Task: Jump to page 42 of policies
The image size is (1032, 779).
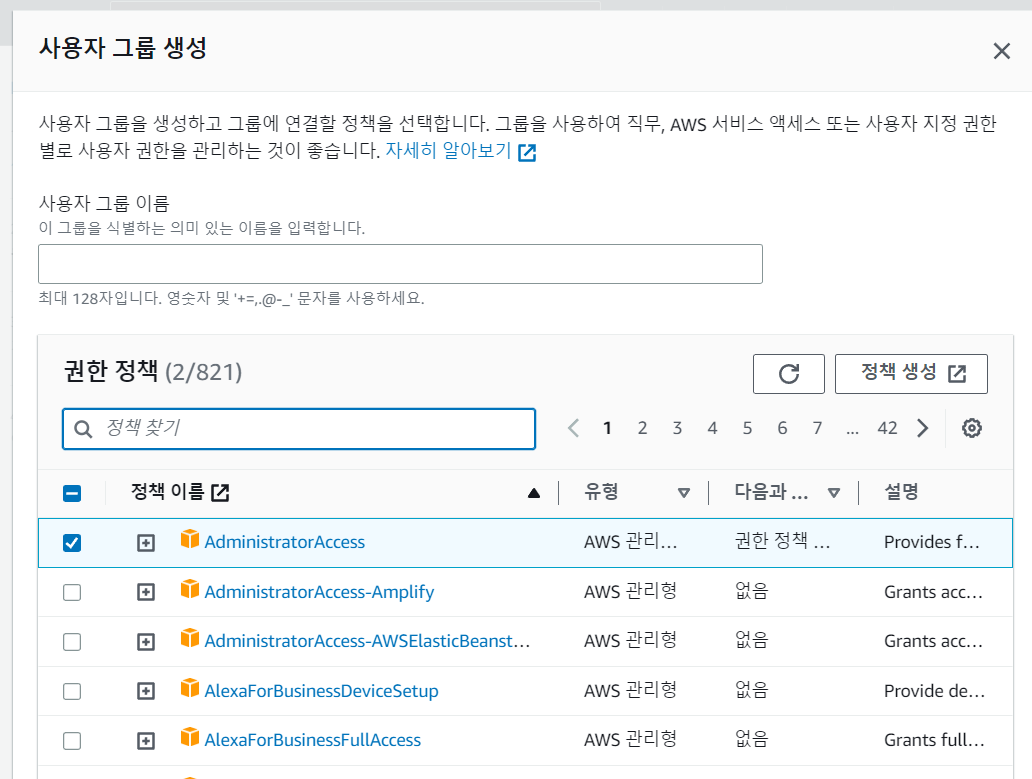Action: coord(887,428)
